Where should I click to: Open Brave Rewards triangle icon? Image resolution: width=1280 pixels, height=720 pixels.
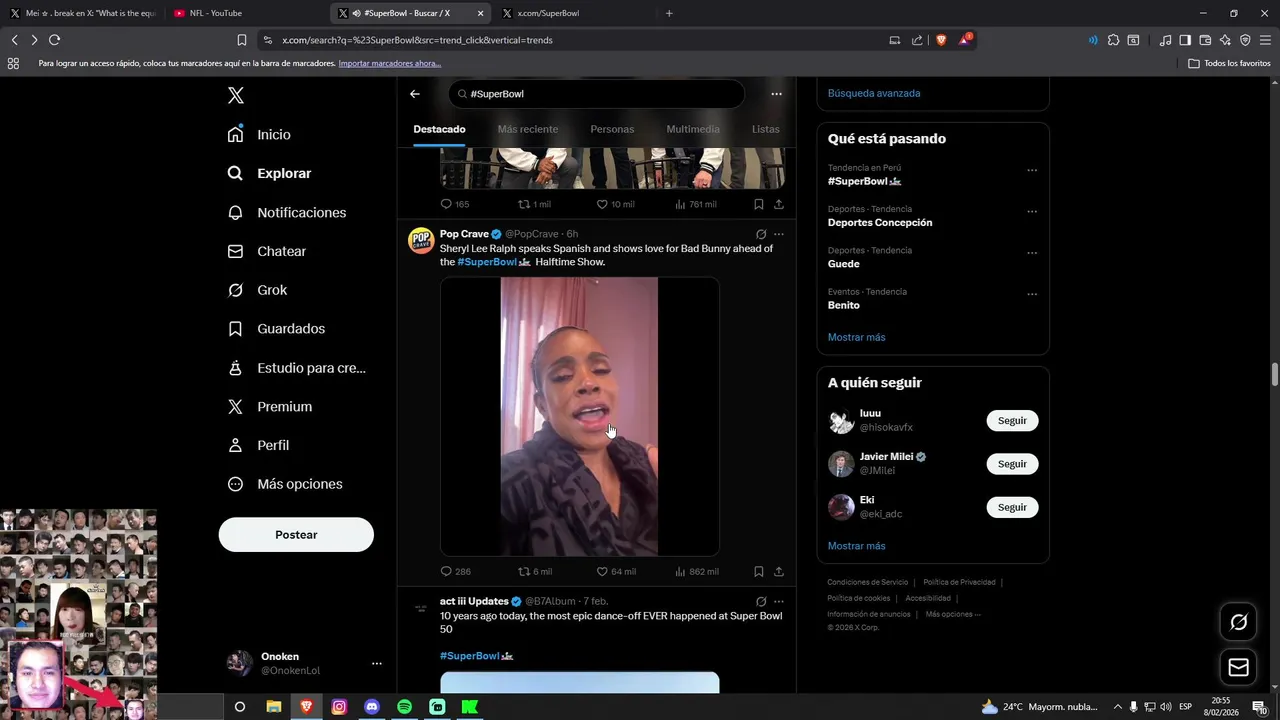965,40
